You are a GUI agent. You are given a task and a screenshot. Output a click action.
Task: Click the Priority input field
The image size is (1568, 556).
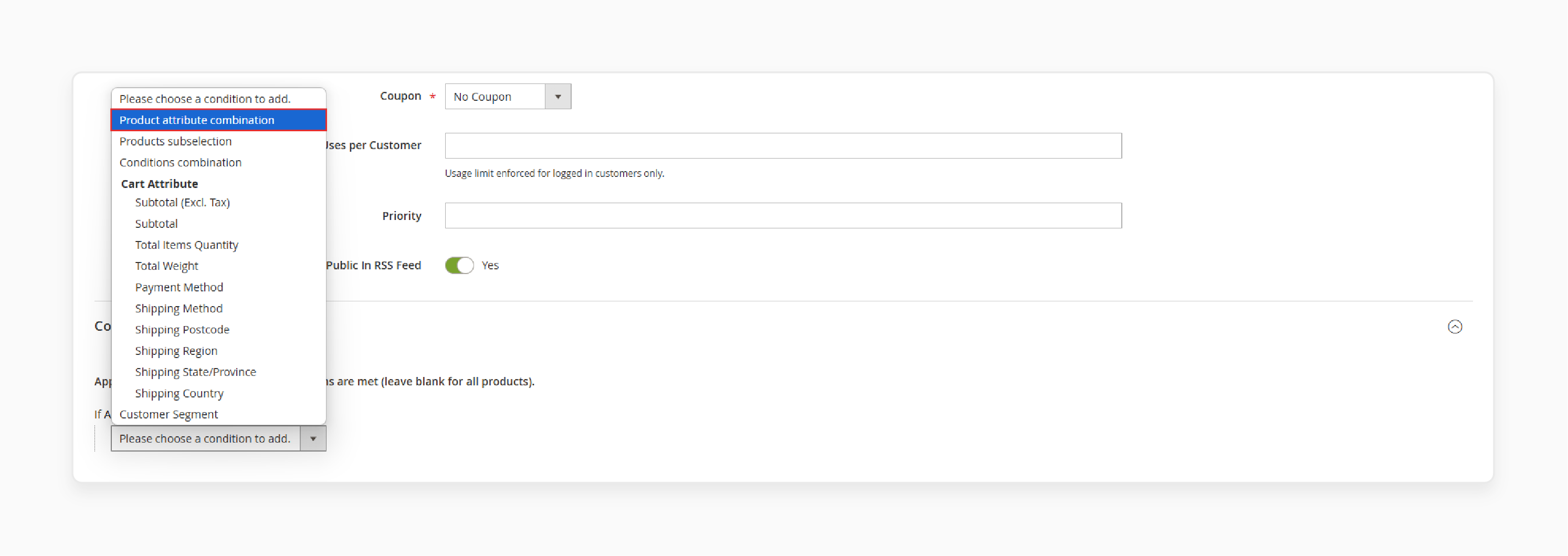point(783,216)
